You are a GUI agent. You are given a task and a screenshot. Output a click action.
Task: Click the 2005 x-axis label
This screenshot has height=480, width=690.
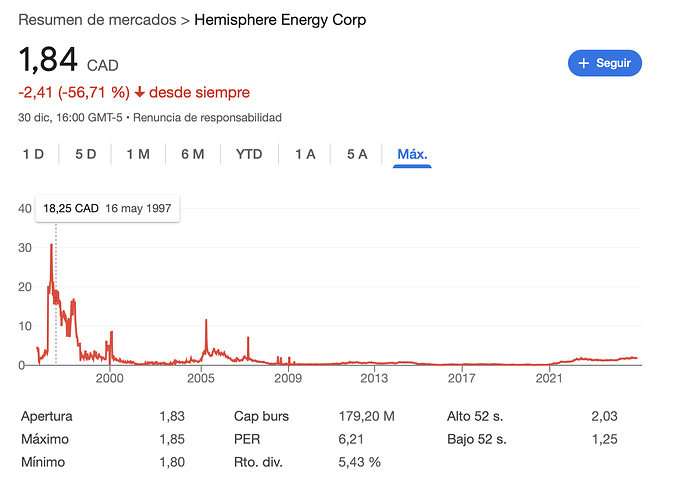pos(201,378)
